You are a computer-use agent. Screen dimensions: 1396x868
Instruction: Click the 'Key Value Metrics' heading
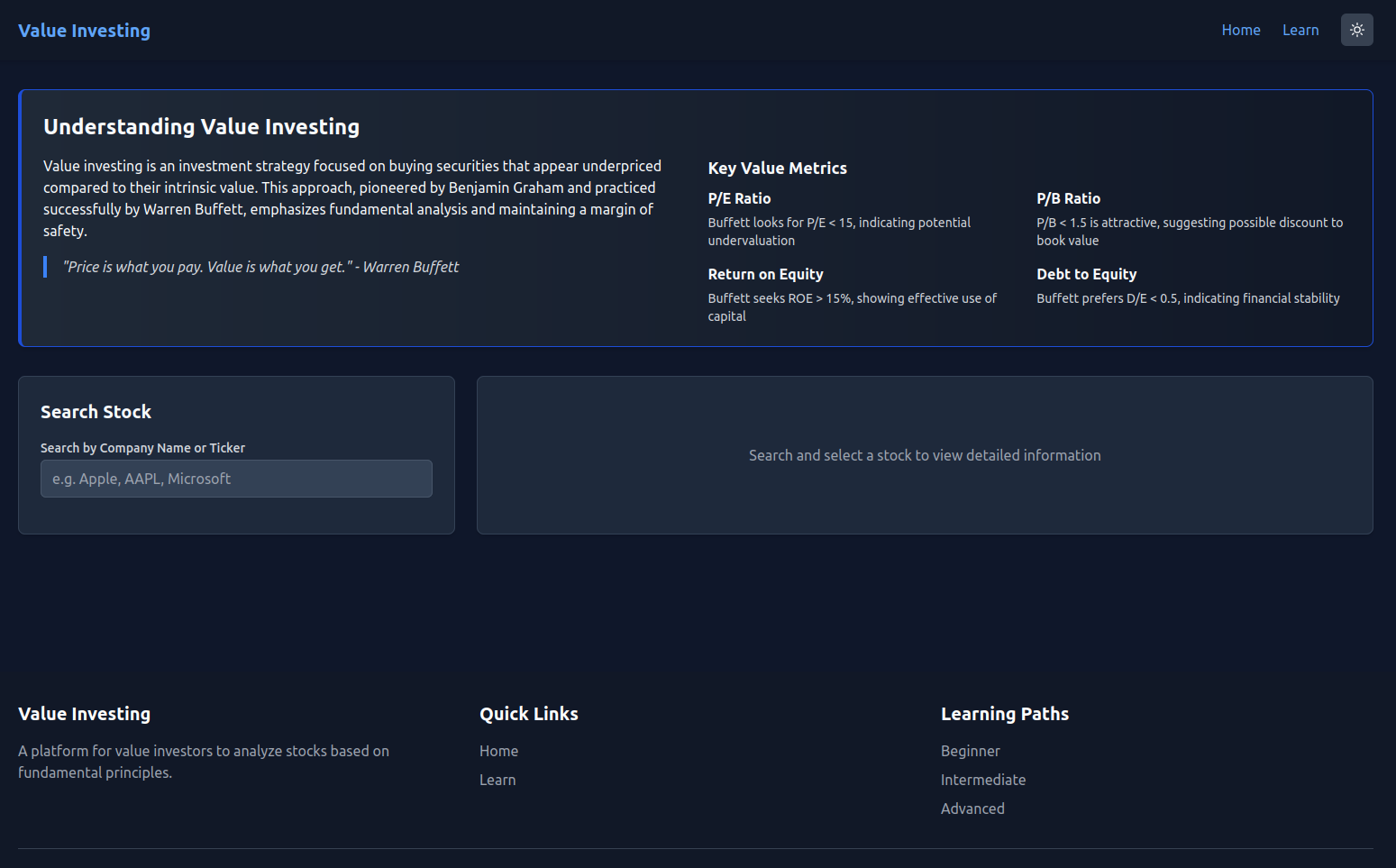click(x=777, y=169)
